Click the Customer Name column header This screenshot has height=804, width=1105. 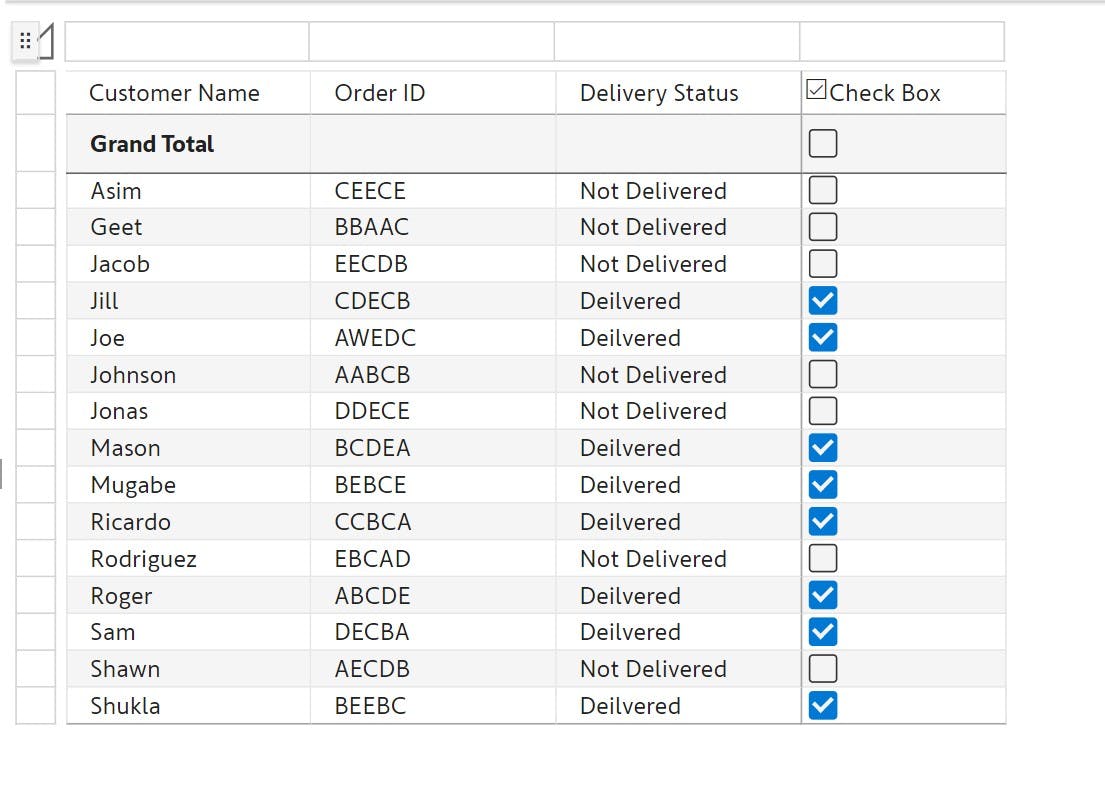click(174, 93)
